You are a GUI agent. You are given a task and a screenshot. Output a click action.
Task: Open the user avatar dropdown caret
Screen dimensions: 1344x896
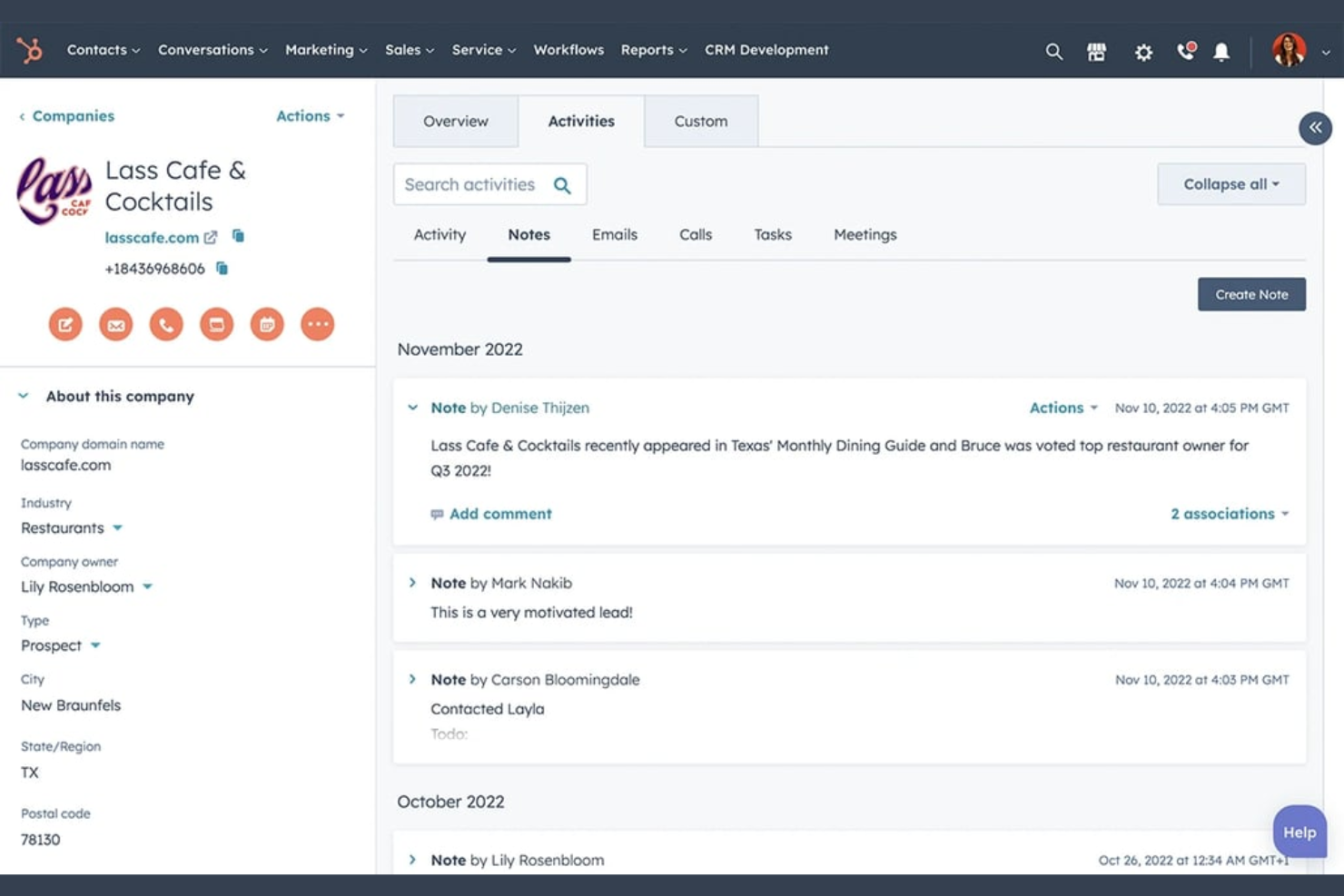click(x=1326, y=53)
